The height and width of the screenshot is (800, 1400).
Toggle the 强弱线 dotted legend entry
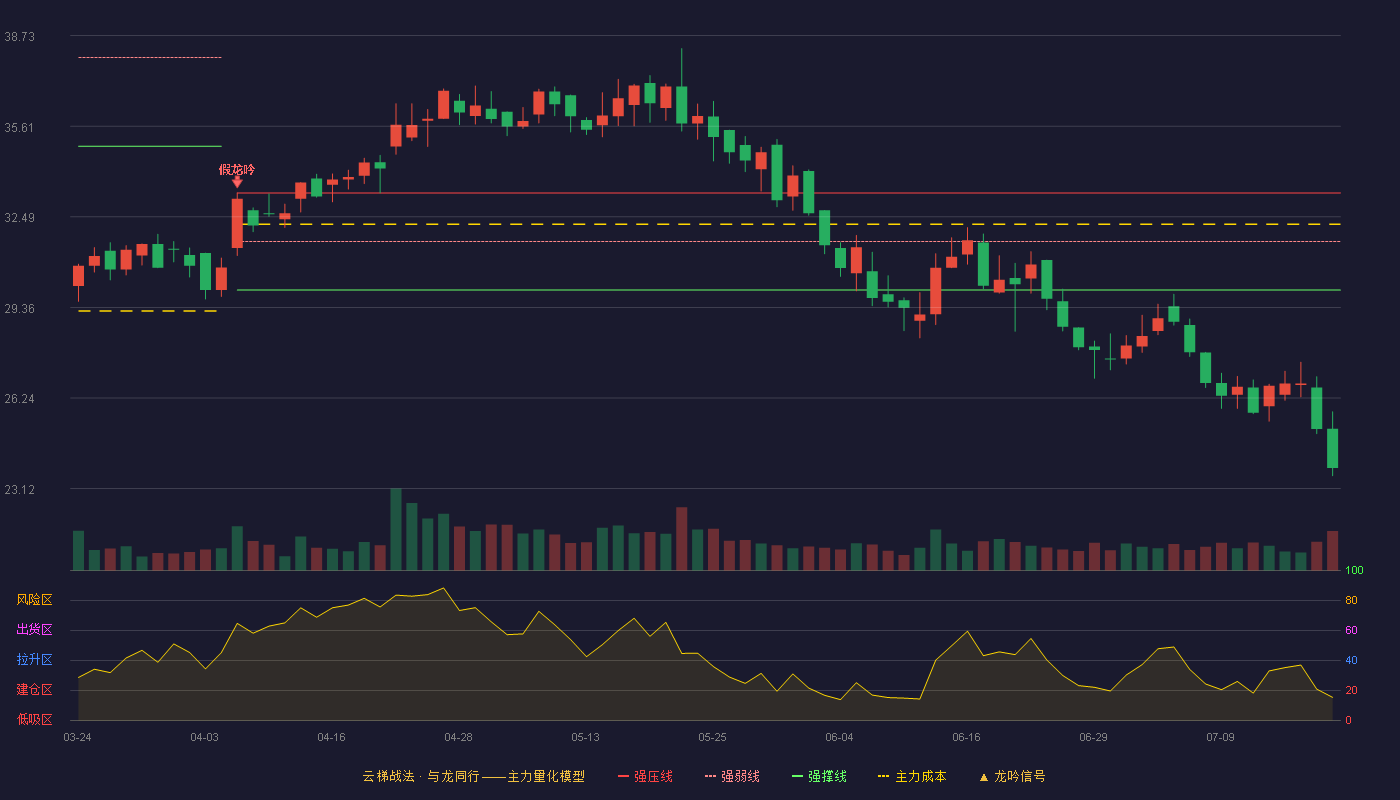[x=732, y=776]
